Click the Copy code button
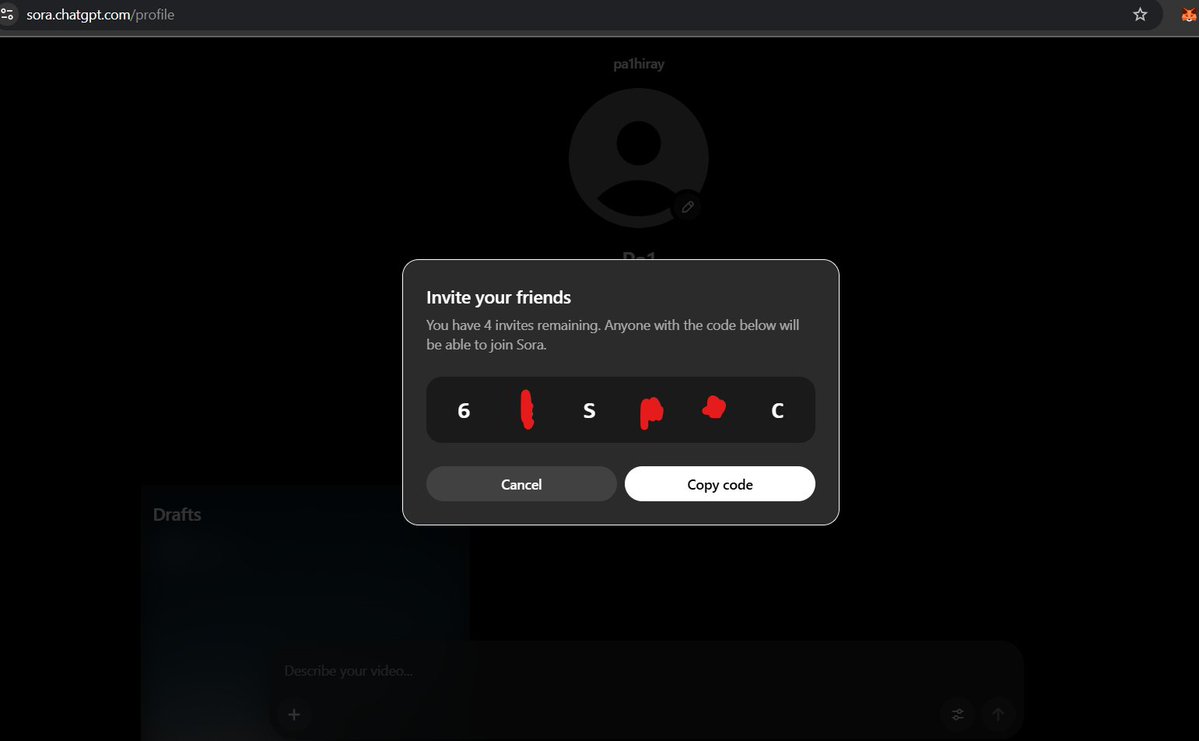 (720, 484)
